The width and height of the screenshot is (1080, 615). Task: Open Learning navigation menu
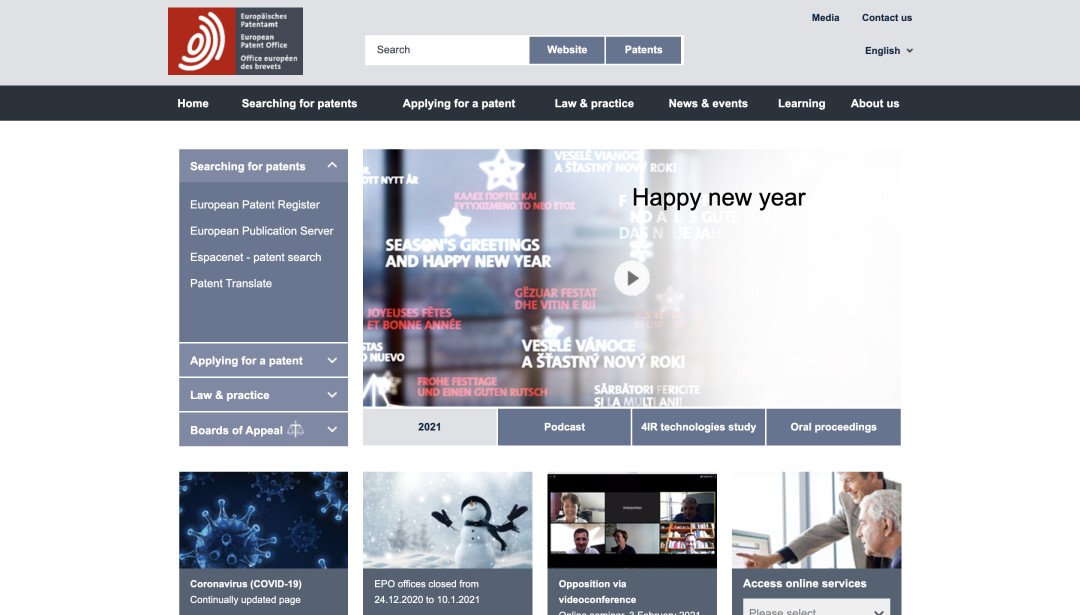pyautogui.click(x=801, y=103)
